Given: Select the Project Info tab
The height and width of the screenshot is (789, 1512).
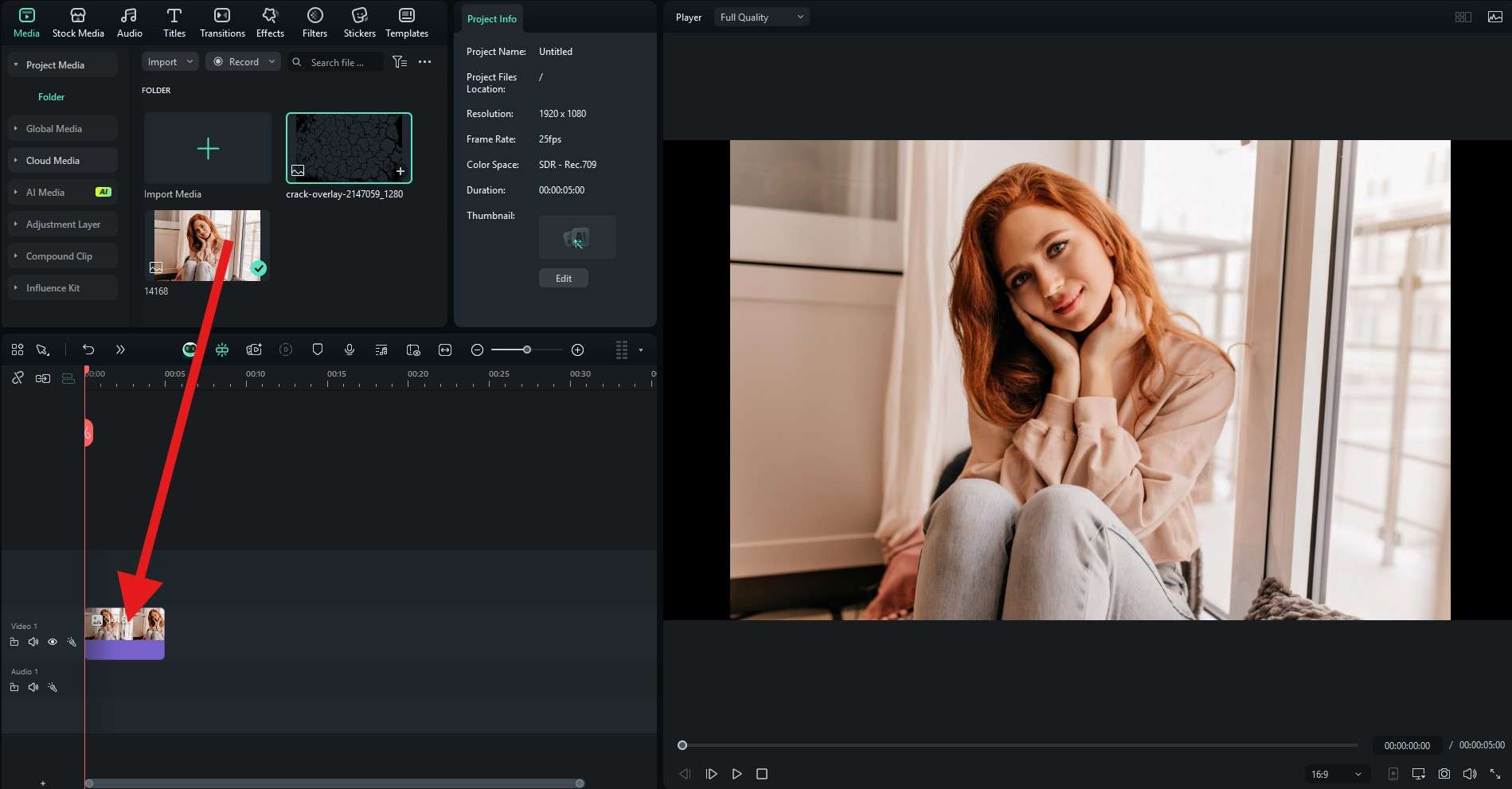Looking at the screenshot, I should [x=491, y=18].
